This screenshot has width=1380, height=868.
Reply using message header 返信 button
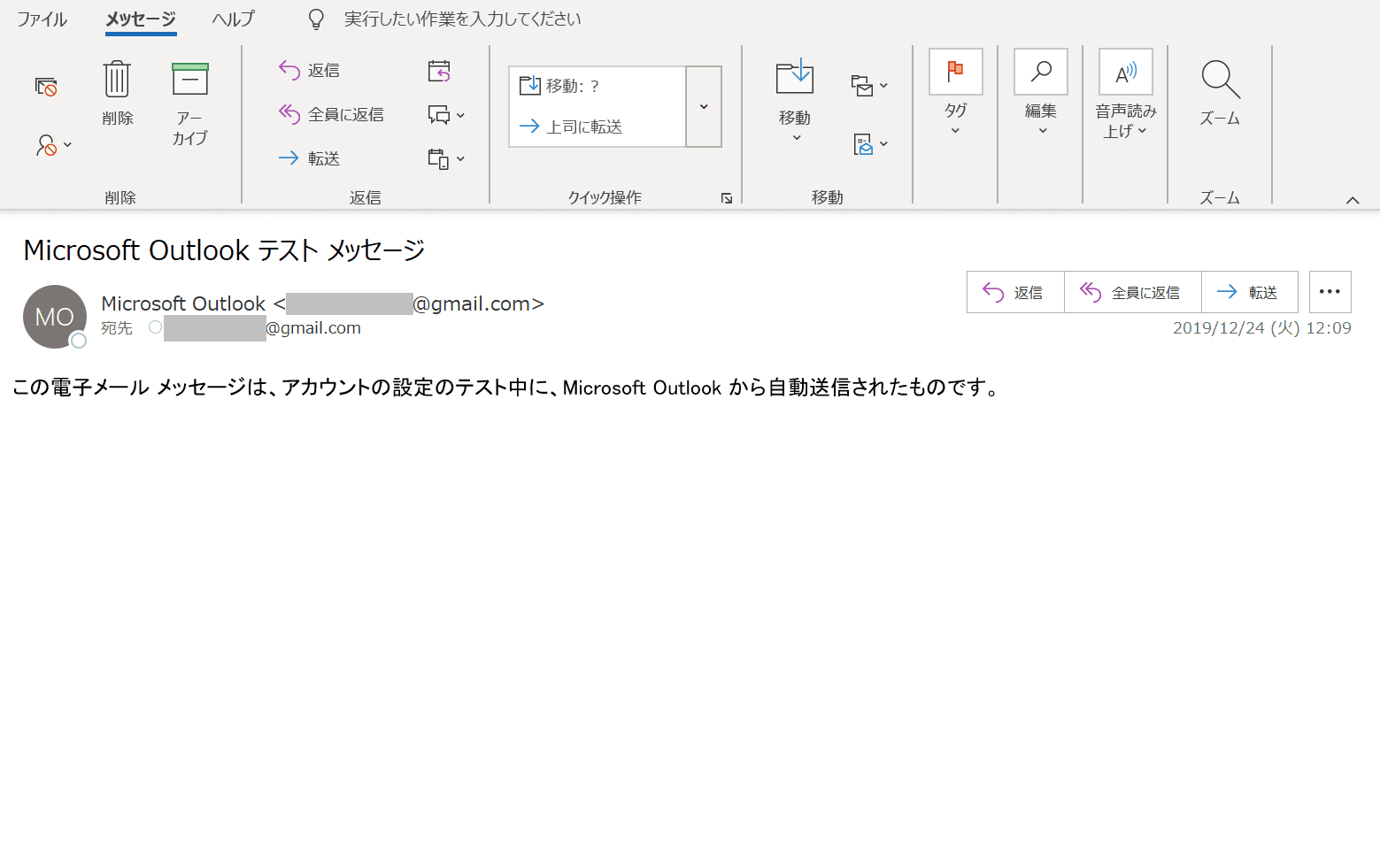coord(1015,292)
